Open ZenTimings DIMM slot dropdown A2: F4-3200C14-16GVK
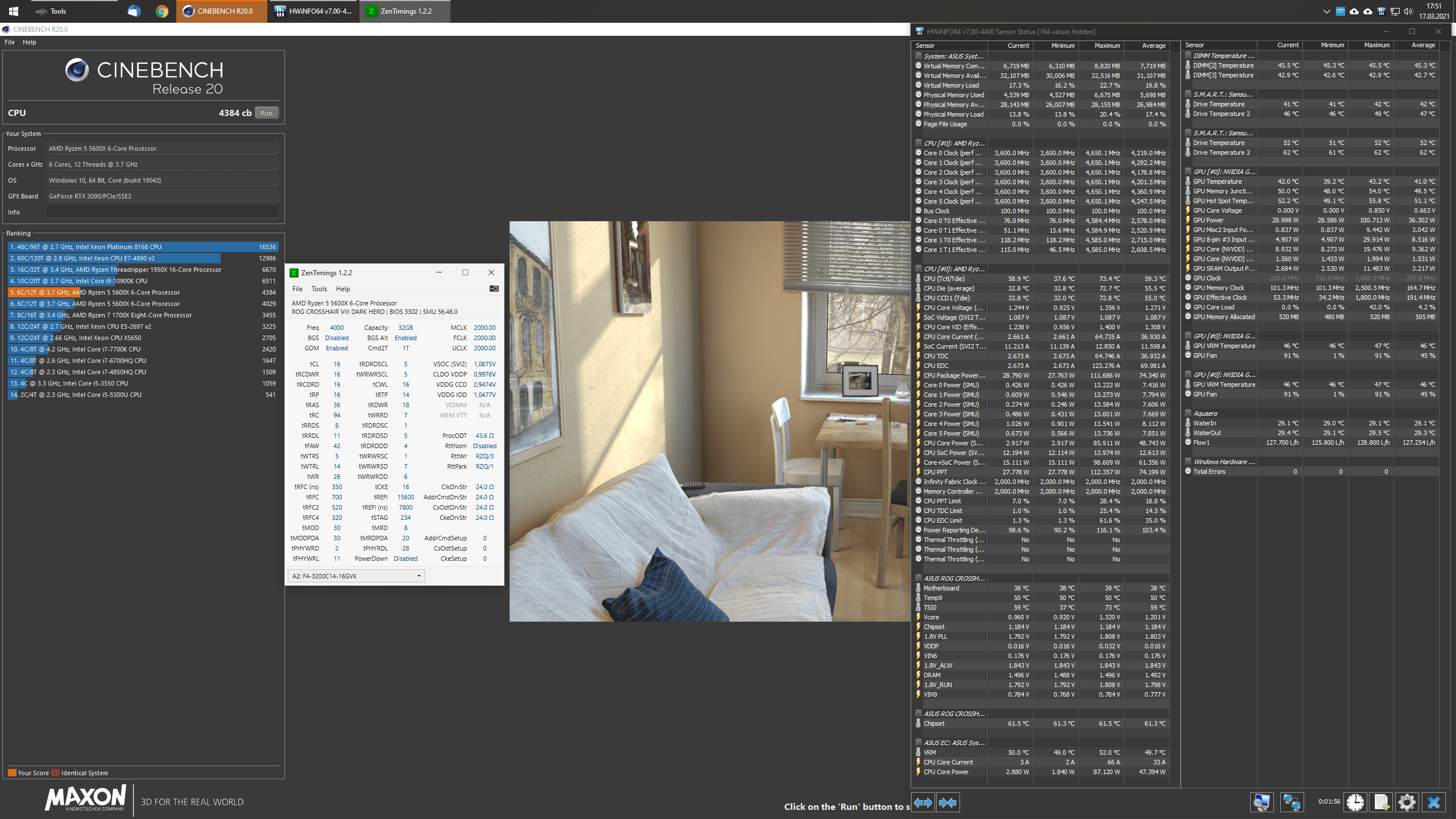The image size is (1456, 819). (x=356, y=576)
